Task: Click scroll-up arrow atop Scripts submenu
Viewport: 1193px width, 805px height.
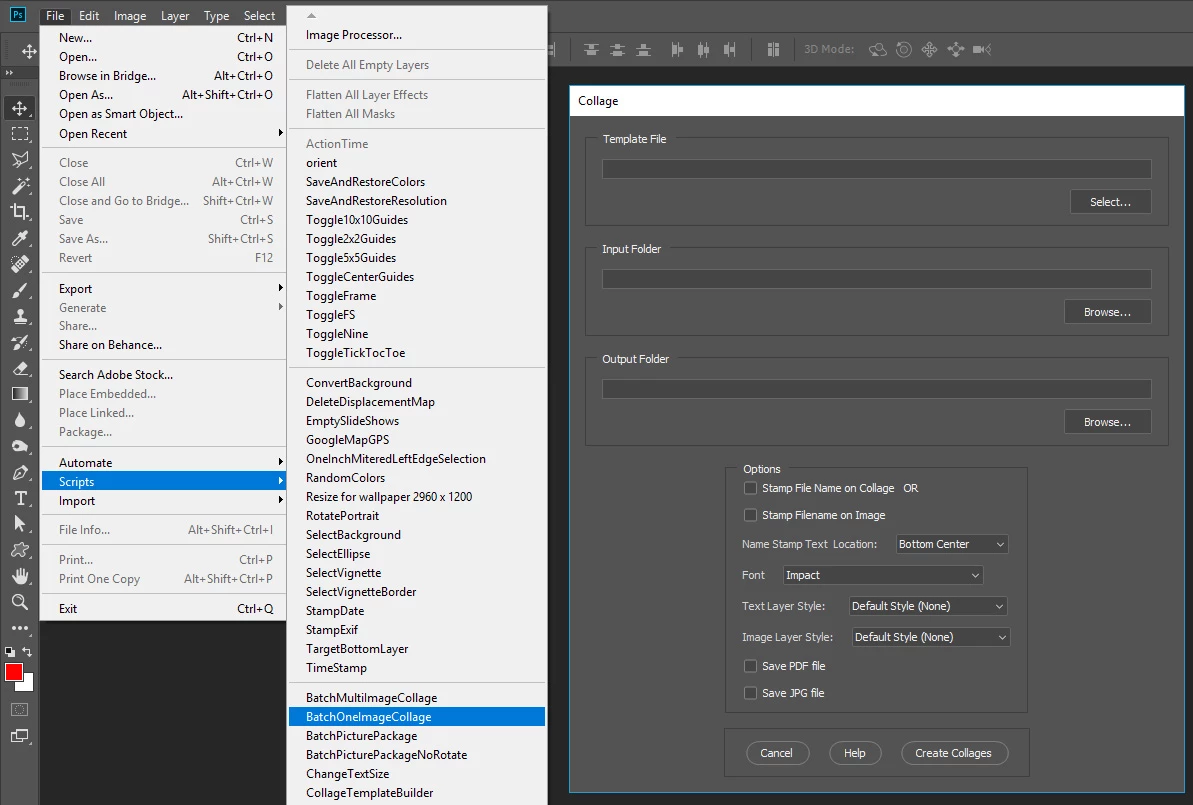Action: tap(311, 15)
